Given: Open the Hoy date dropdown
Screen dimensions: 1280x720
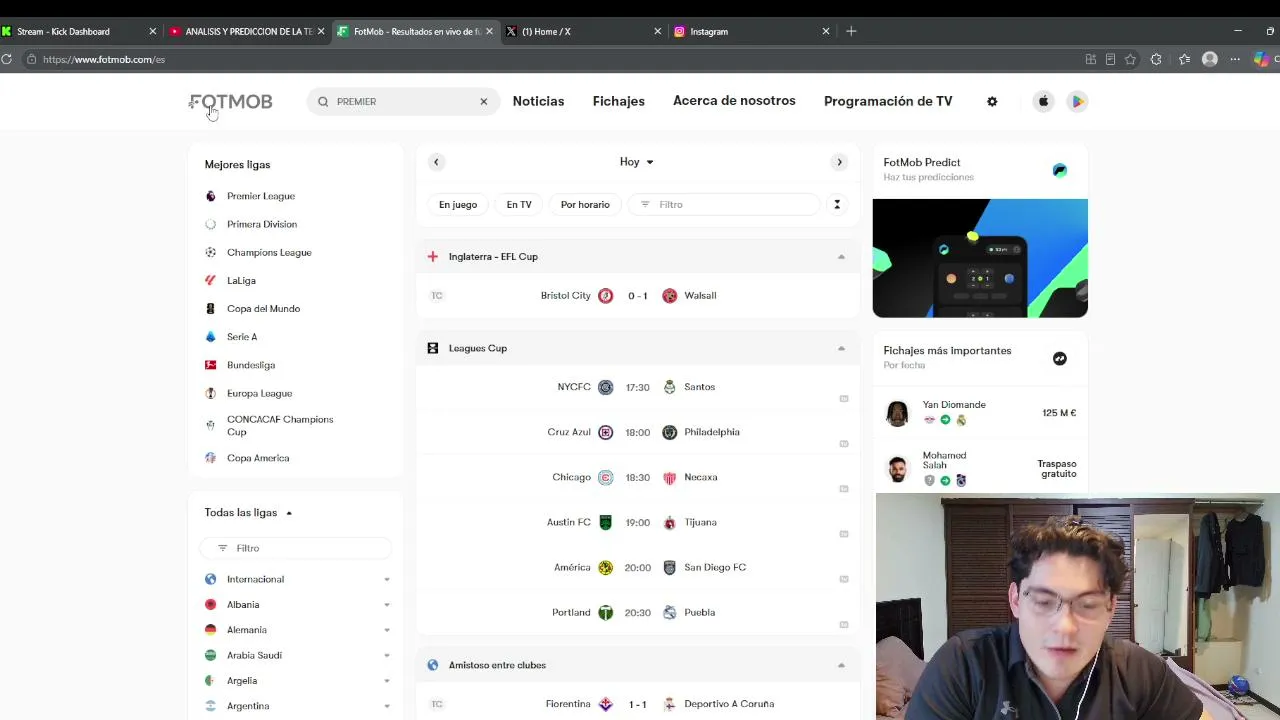Looking at the screenshot, I should click(x=637, y=162).
